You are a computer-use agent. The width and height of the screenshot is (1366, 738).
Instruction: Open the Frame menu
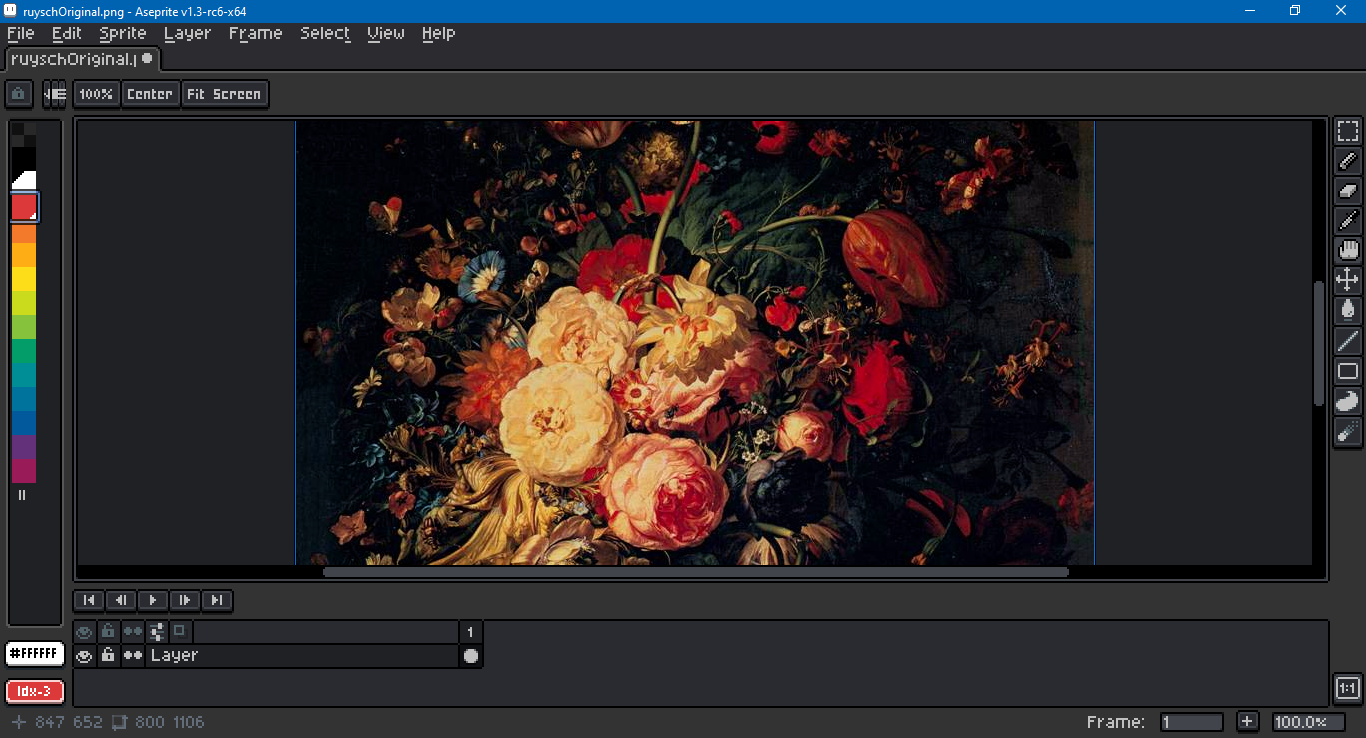pos(256,33)
